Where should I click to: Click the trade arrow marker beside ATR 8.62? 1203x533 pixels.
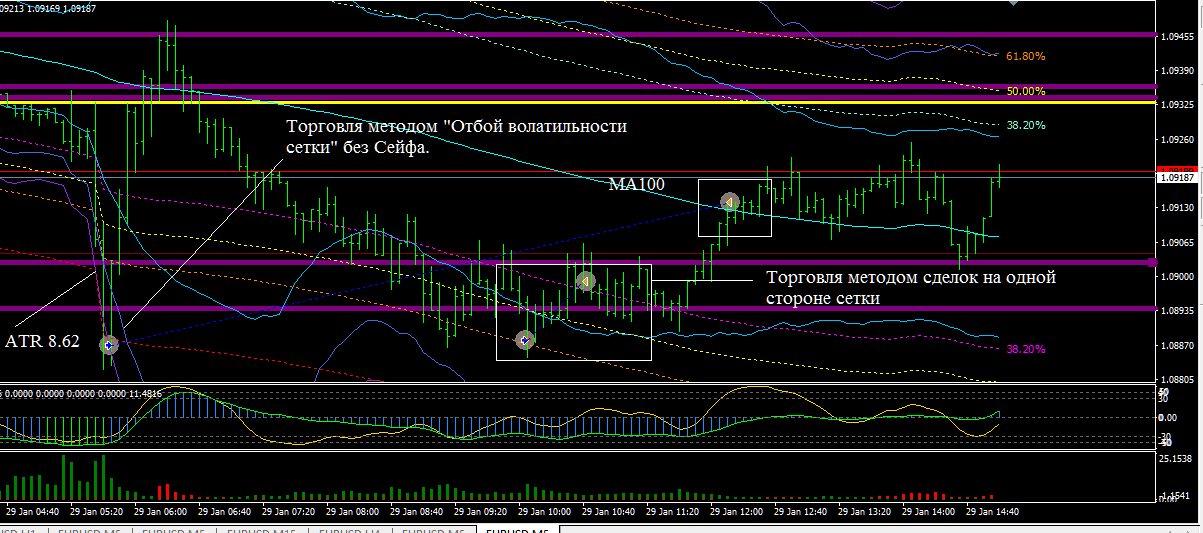[109, 345]
